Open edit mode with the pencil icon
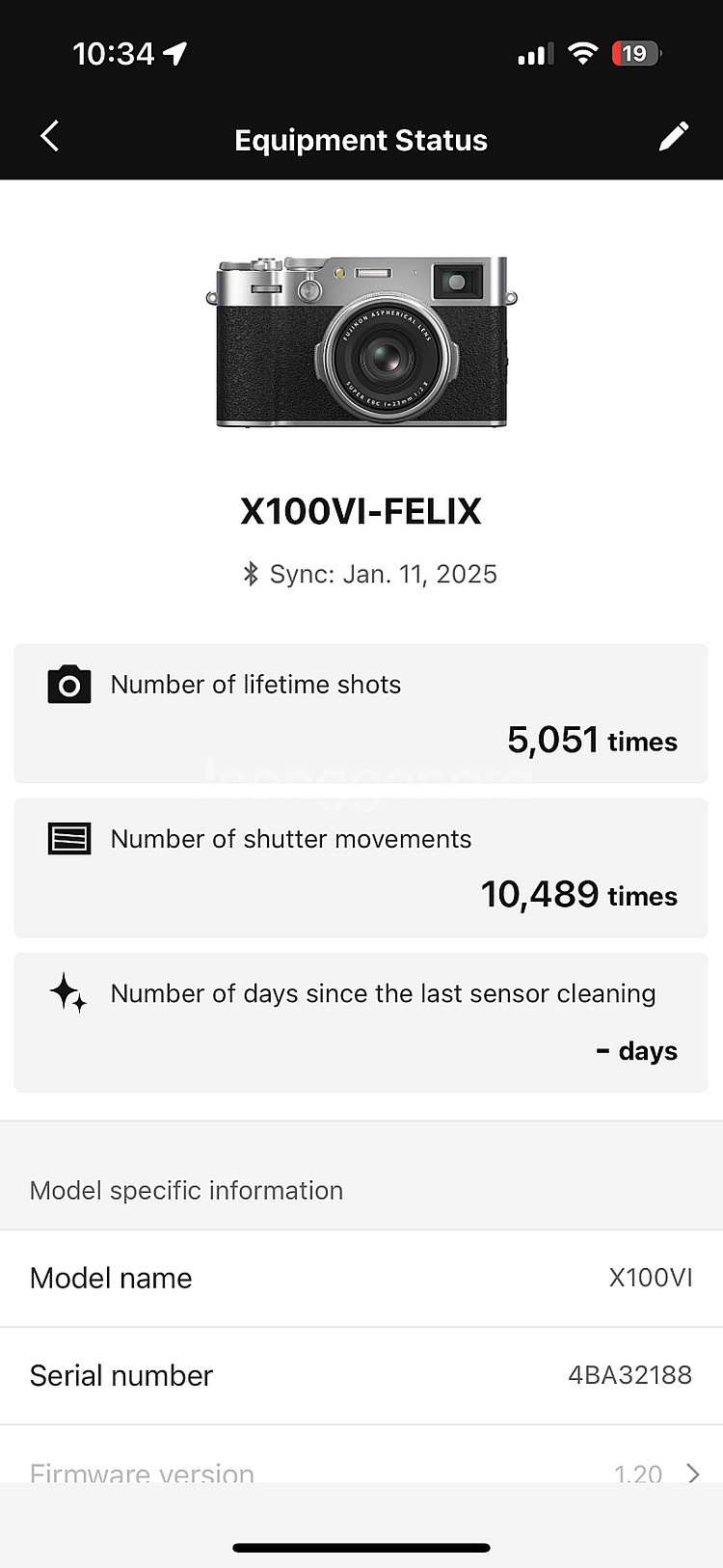This screenshot has height=1568, width=723. tap(674, 136)
